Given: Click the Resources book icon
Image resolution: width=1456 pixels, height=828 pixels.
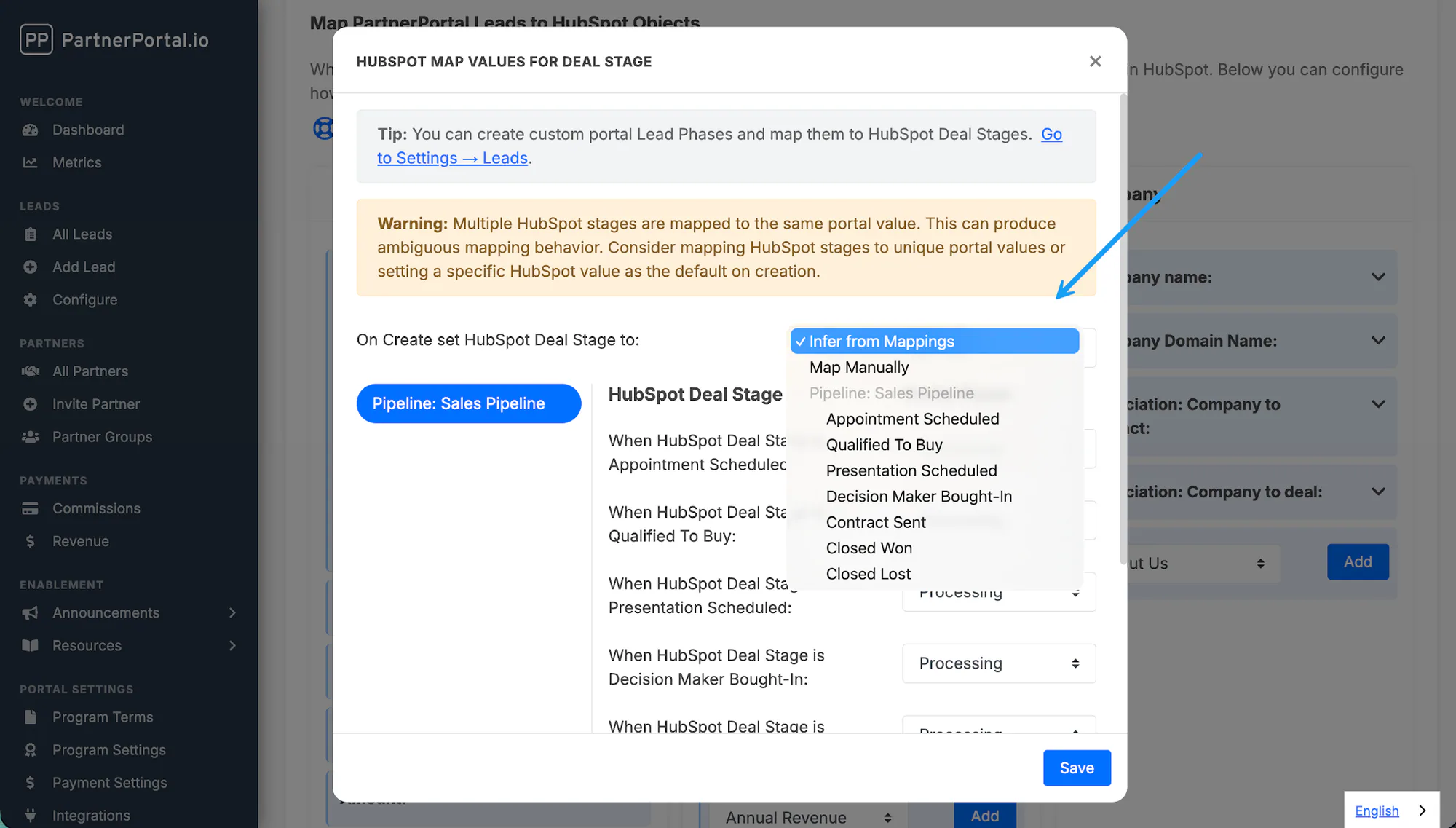Looking at the screenshot, I should point(30,645).
